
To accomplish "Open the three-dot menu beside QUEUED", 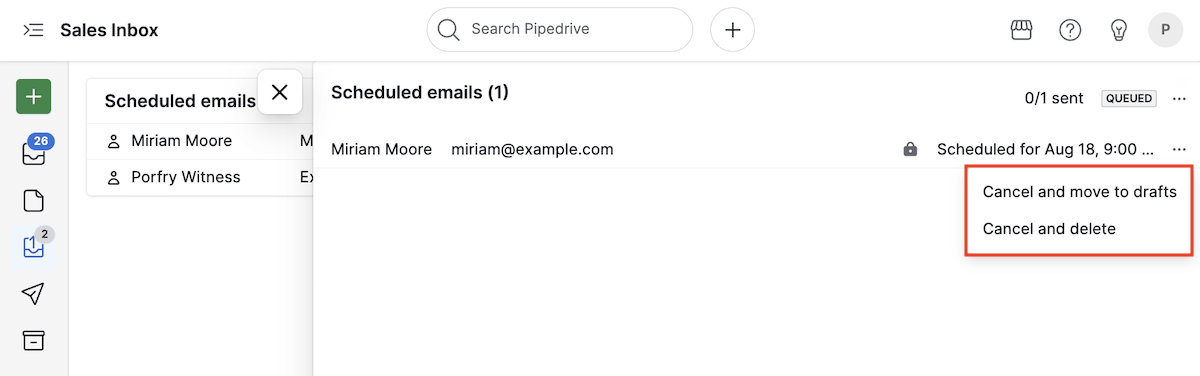I will click(x=1179, y=98).
